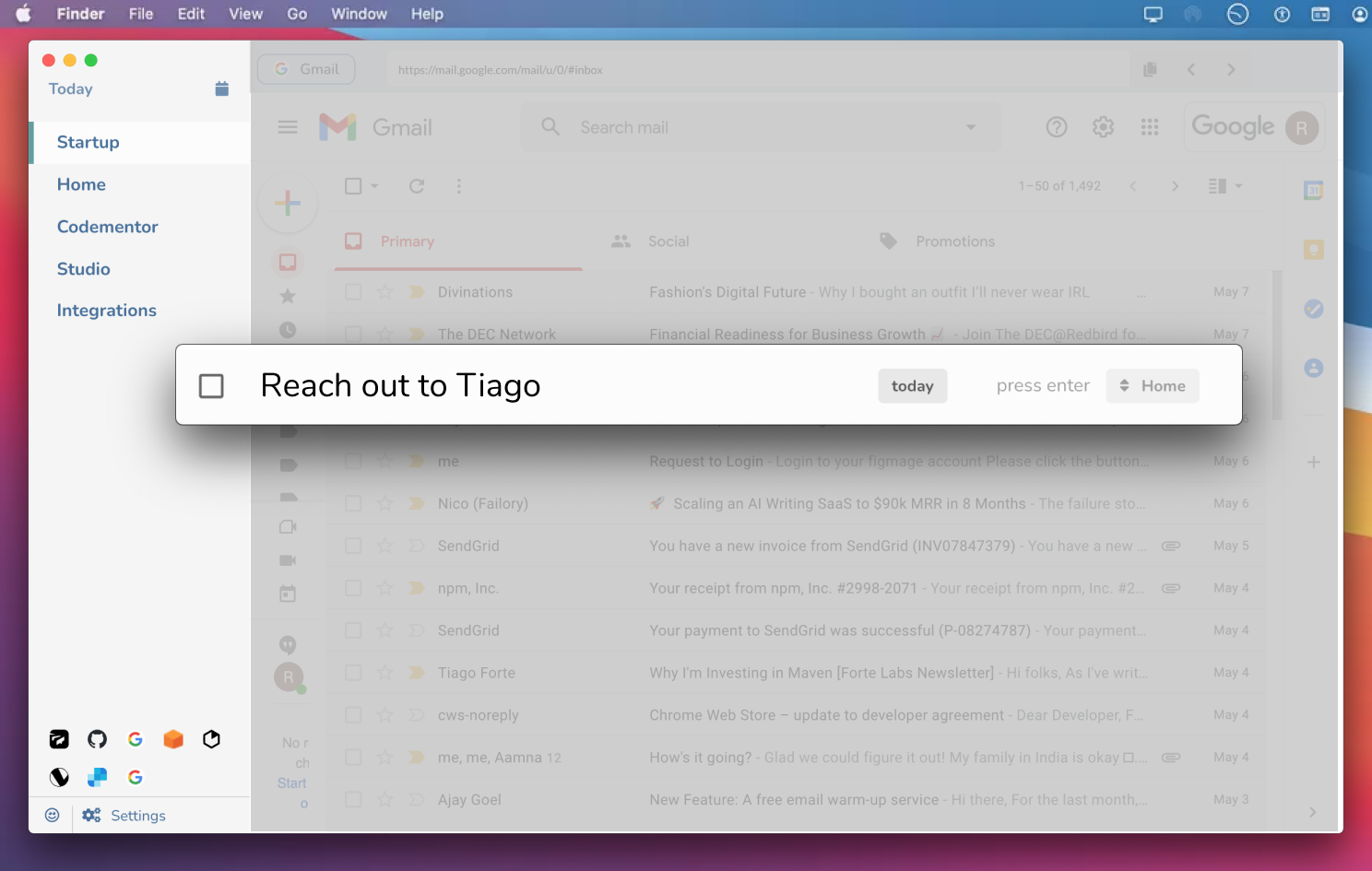Viewport: 1372px width, 871px height.
Task: Click the Gmail refresh icon
Action: pyautogui.click(x=417, y=186)
